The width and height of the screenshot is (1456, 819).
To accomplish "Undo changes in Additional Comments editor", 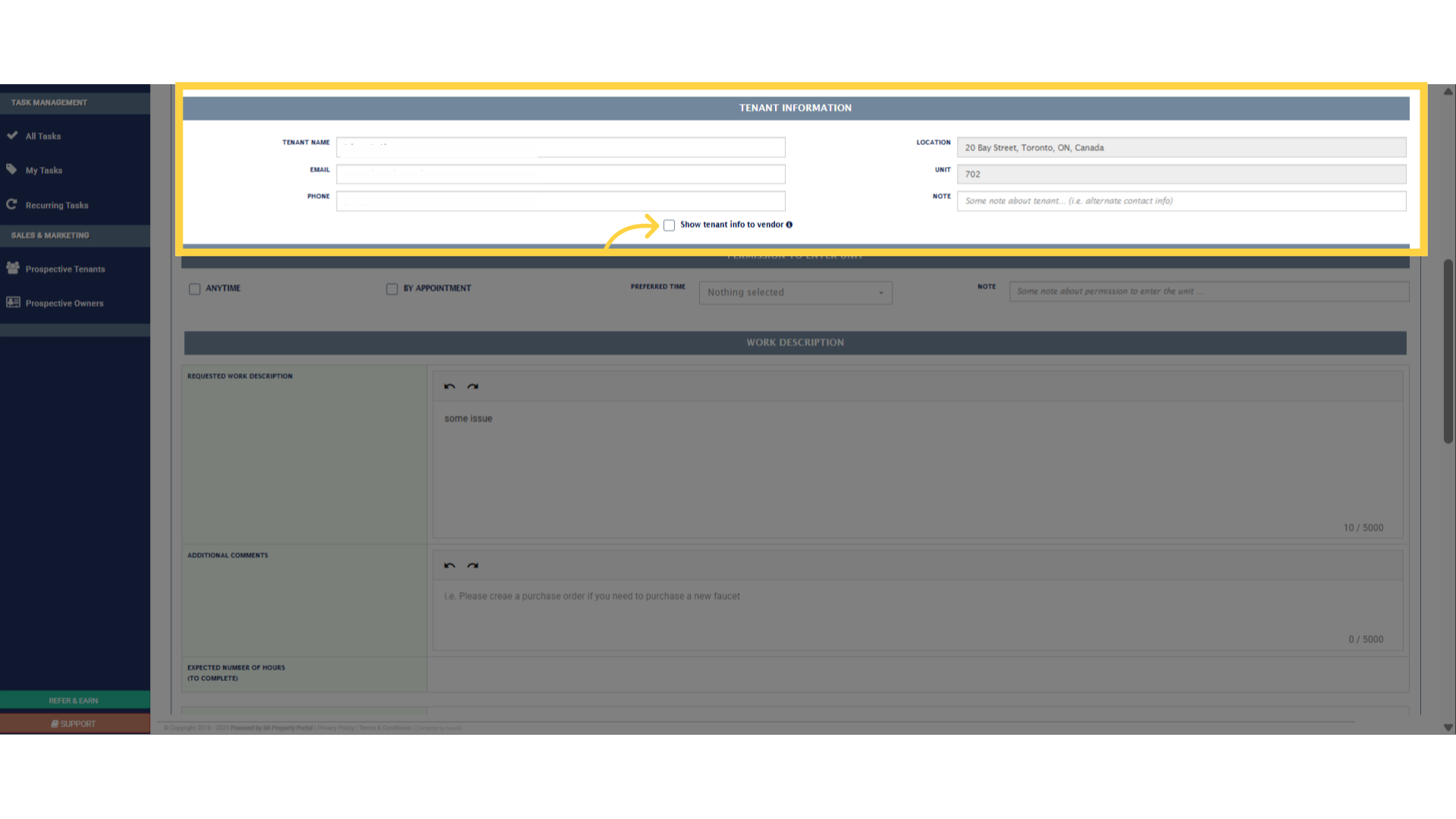I will [450, 565].
